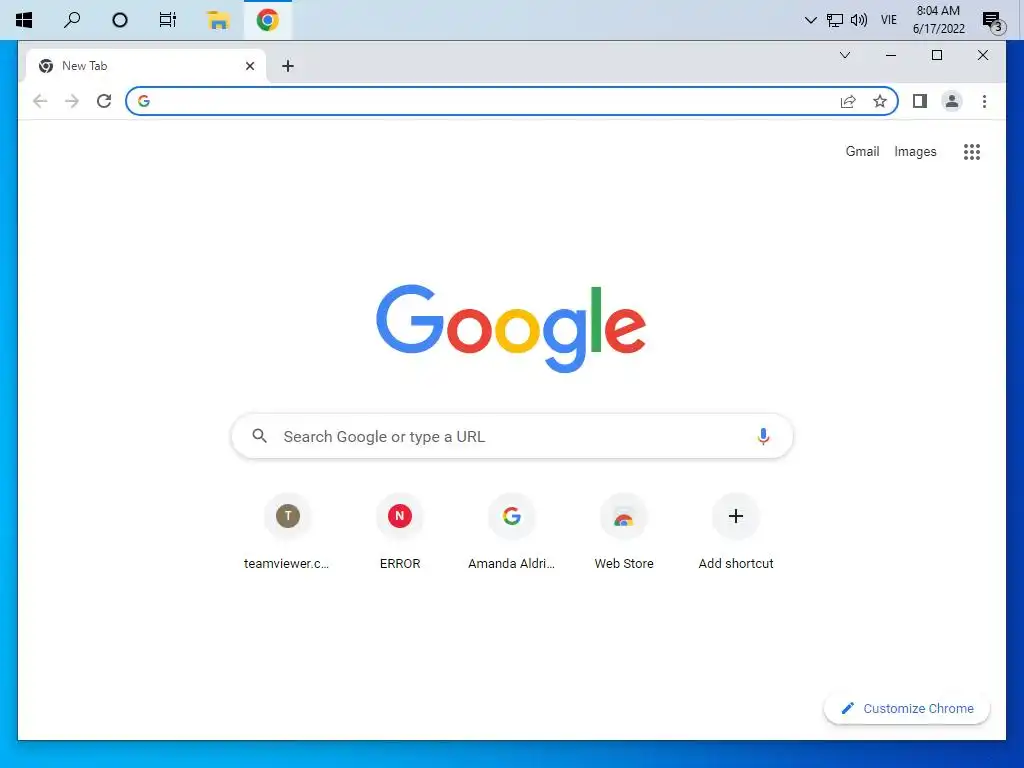Viewport: 1024px width, 768px height.
Task: Toggle the Chrome side panel
Action: (920, 101)
